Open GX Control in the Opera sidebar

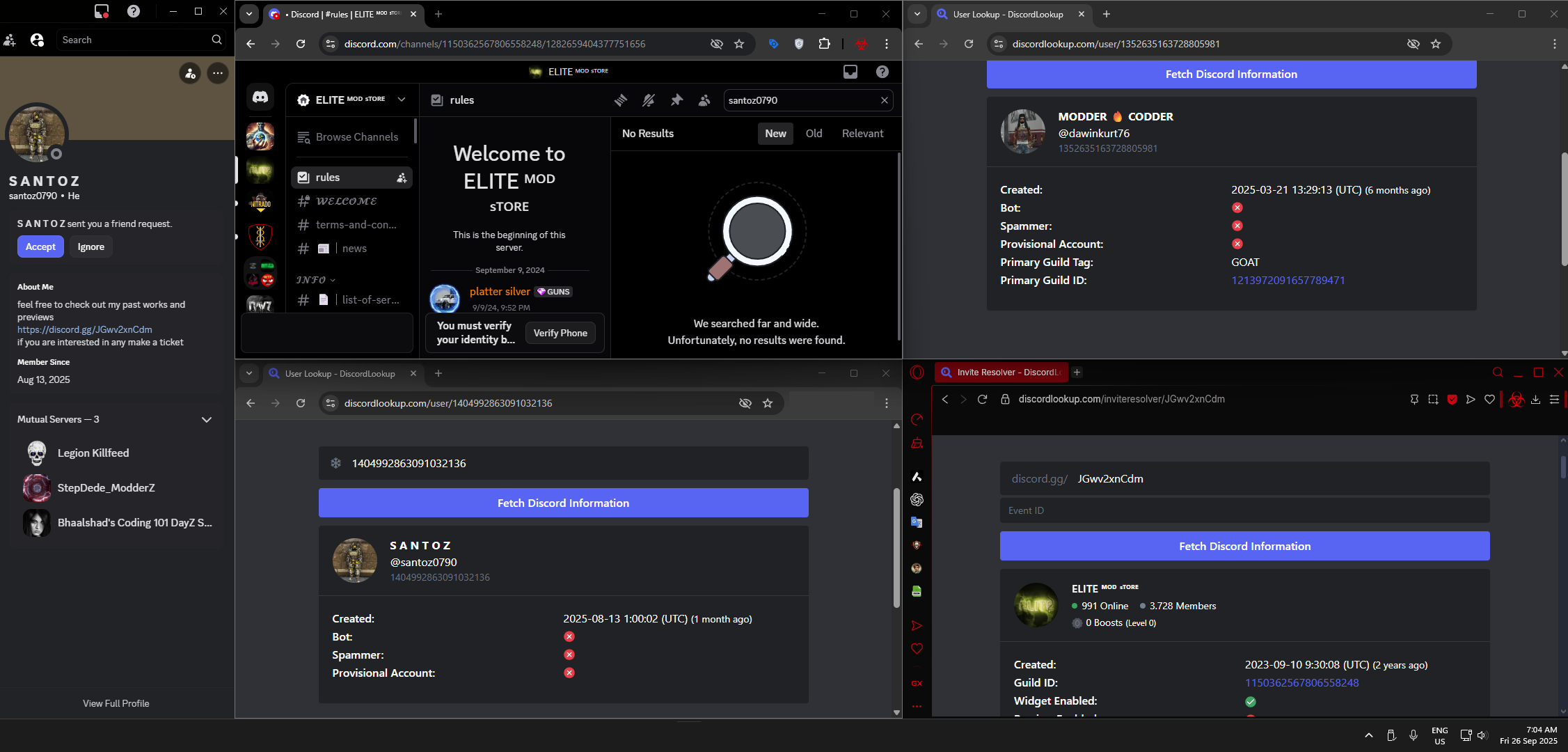(x=917, y=419)
